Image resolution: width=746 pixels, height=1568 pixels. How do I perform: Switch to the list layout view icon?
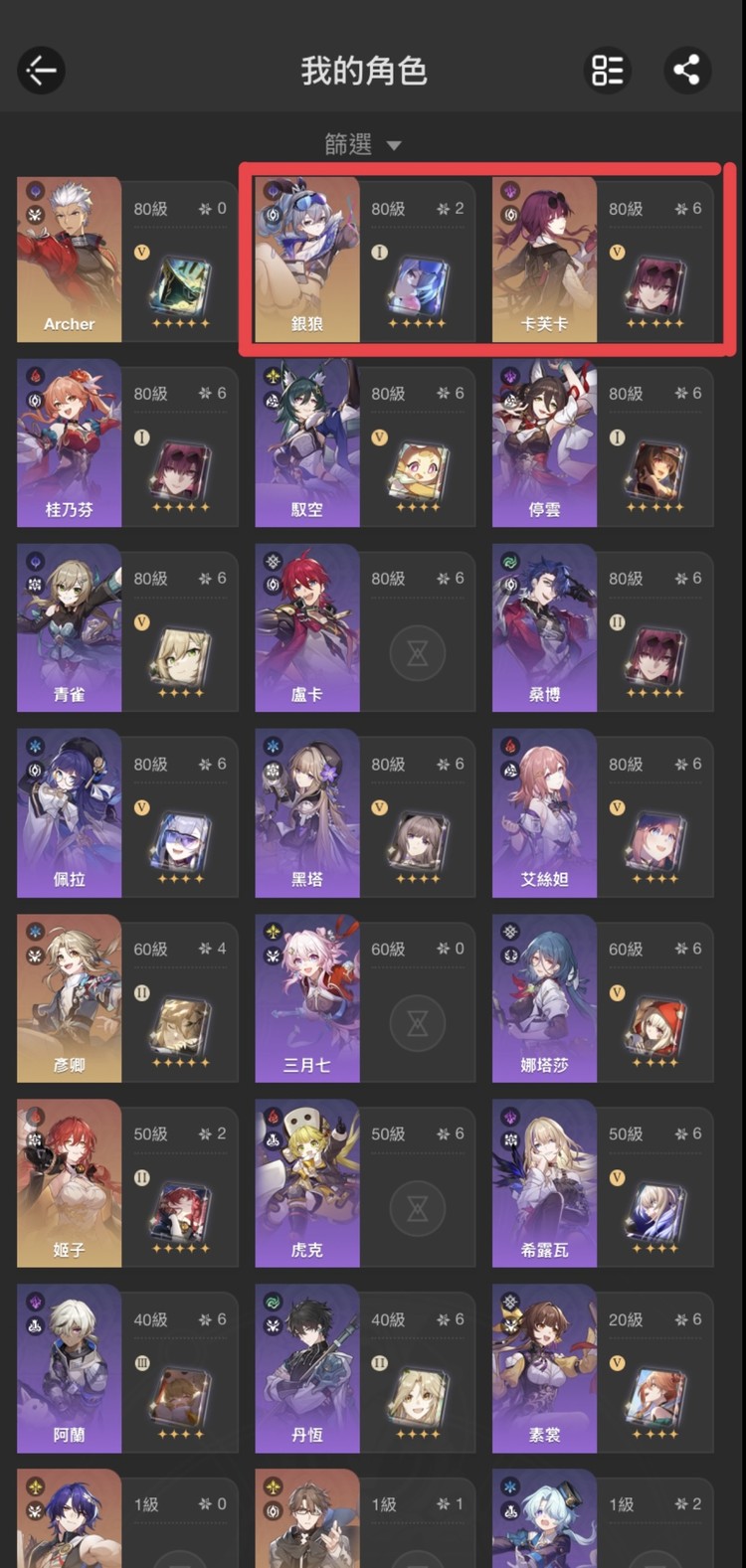(607, 71)
